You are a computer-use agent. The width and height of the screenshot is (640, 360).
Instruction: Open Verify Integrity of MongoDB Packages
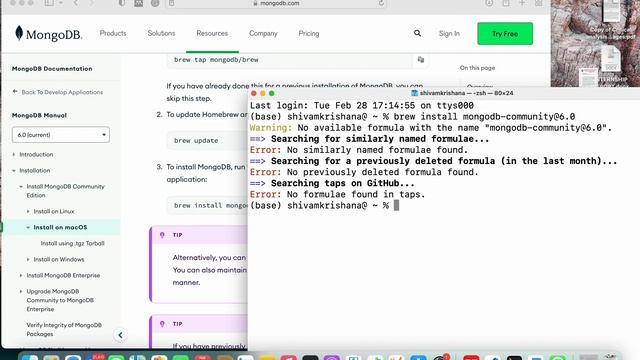pos(64,329)
